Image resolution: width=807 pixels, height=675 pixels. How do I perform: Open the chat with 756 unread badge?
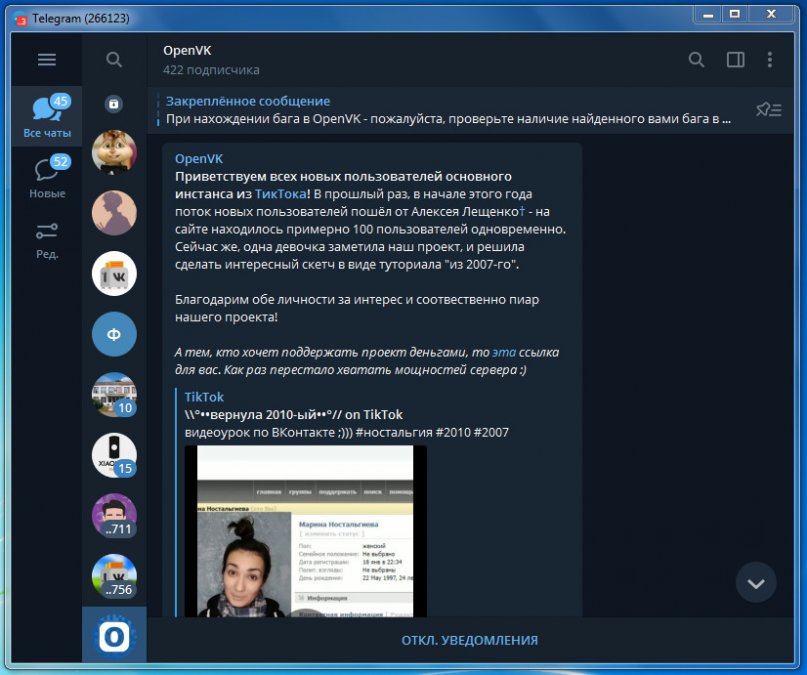(114, 577)
